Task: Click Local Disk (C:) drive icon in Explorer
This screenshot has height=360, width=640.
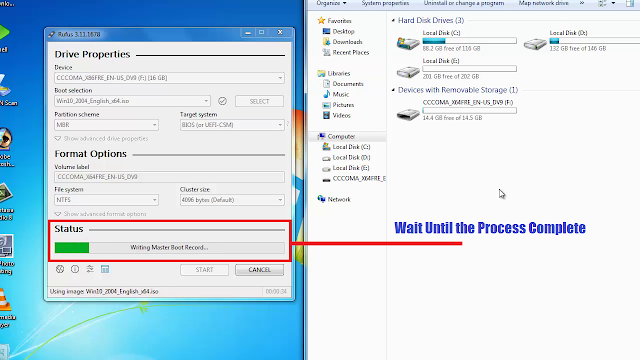Action: 408,43
